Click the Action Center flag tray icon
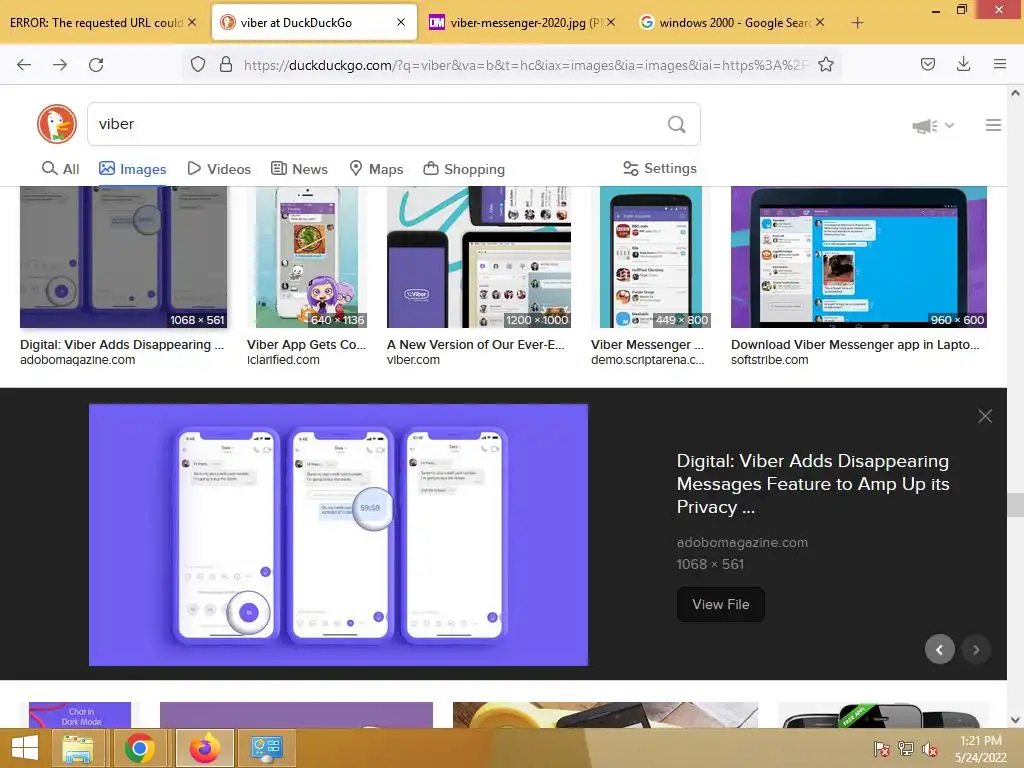The width and height of the screenshot is (1024, 768). point(881,749)
